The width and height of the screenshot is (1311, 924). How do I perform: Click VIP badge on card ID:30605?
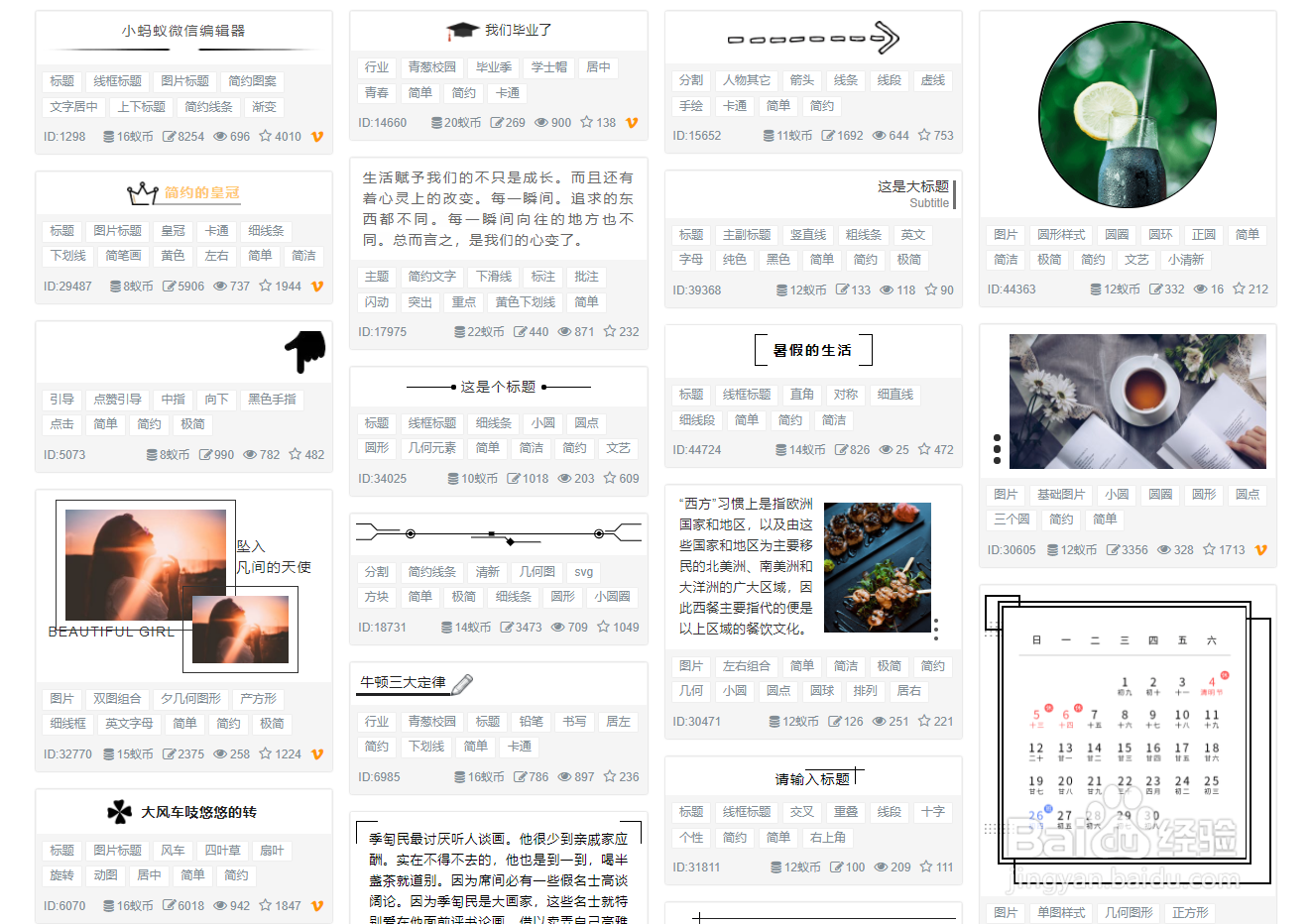click(1261, 550)
